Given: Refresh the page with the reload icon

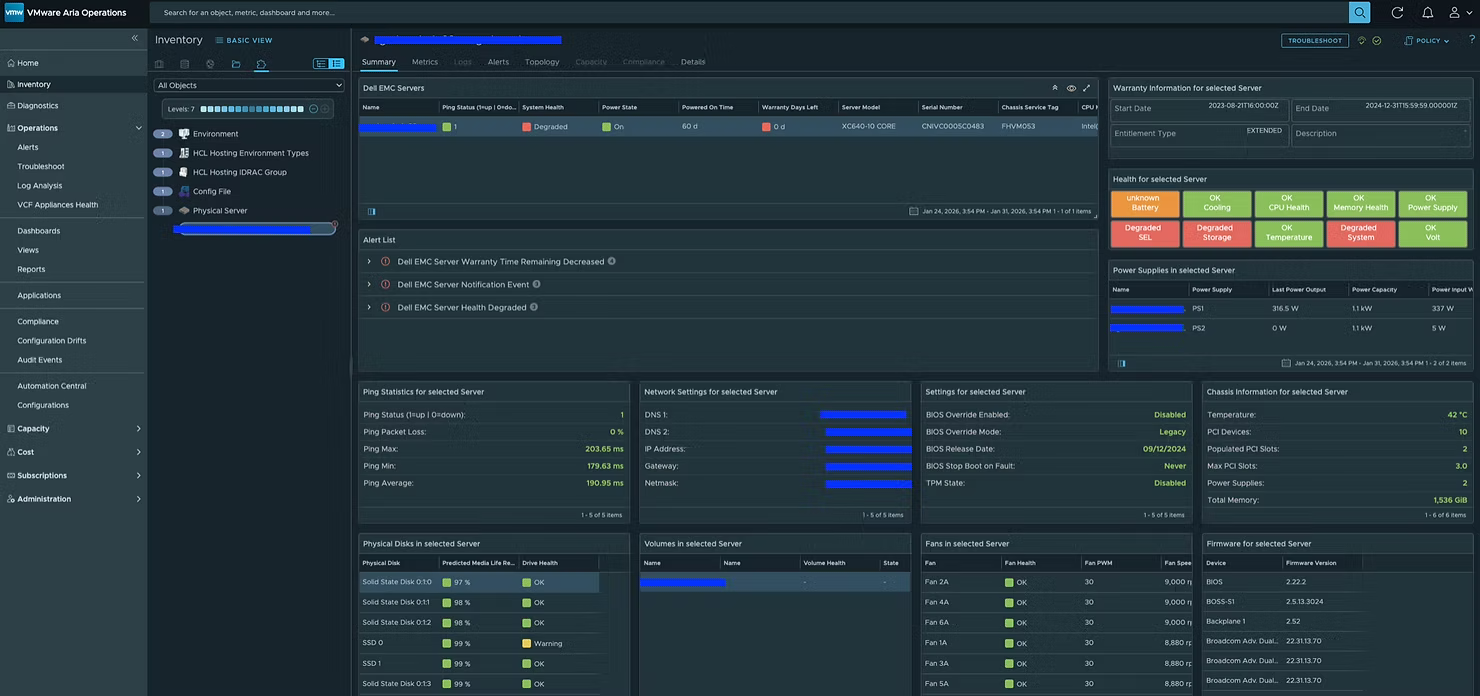Looking at the screenshot, I should (1397, 12).
